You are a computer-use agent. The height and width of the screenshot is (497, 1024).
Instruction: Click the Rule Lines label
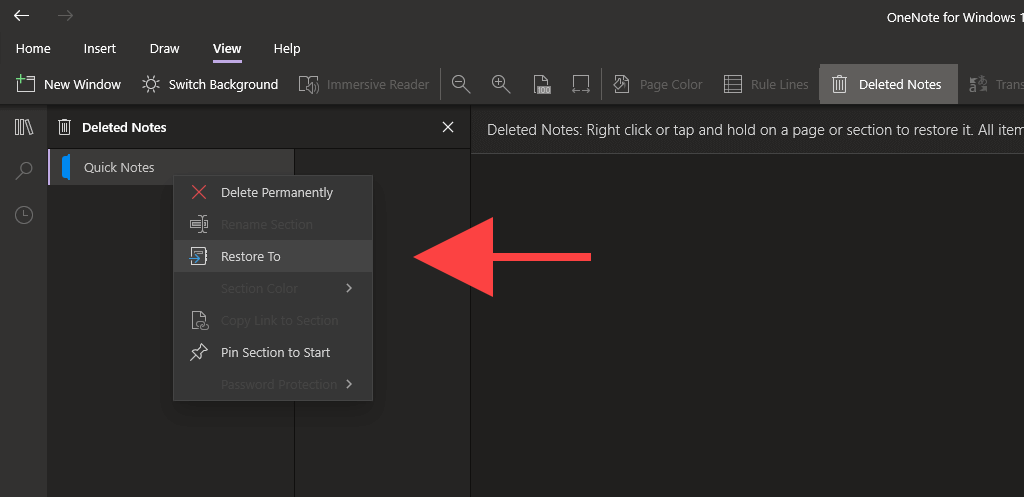tap(780, 85)
